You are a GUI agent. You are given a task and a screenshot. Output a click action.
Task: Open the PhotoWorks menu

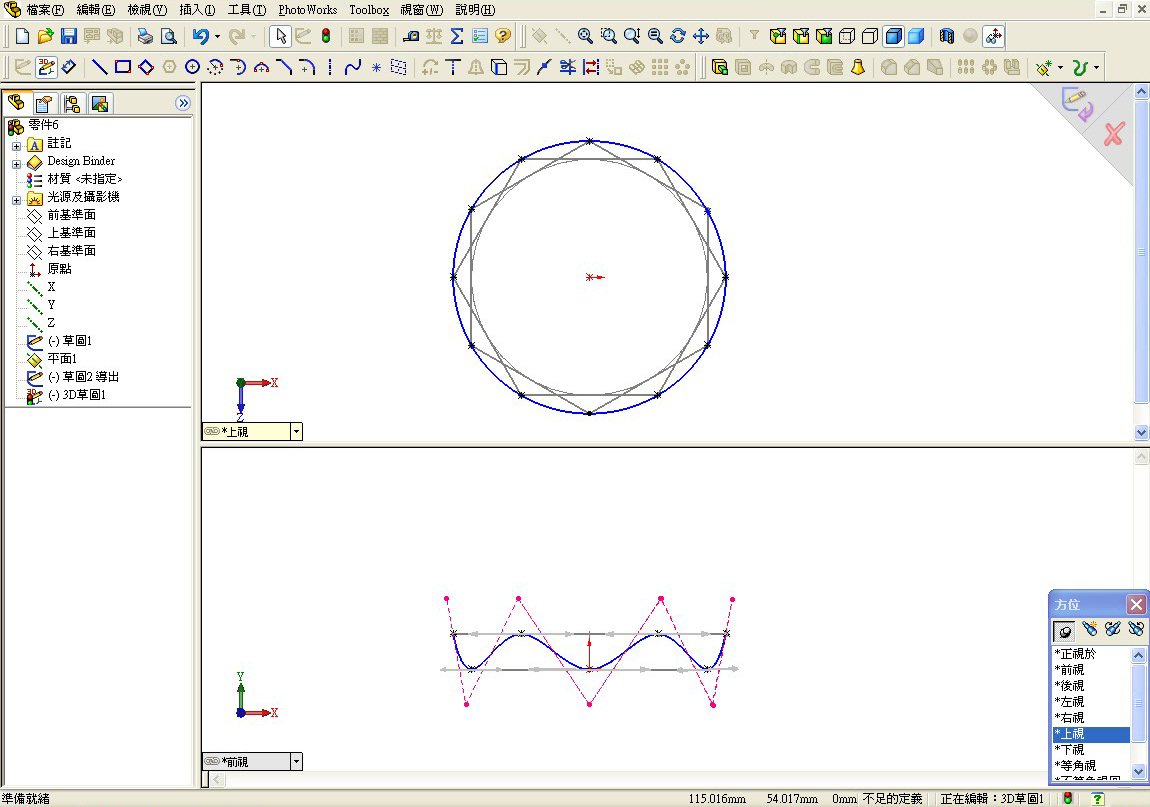coord(306,10)
